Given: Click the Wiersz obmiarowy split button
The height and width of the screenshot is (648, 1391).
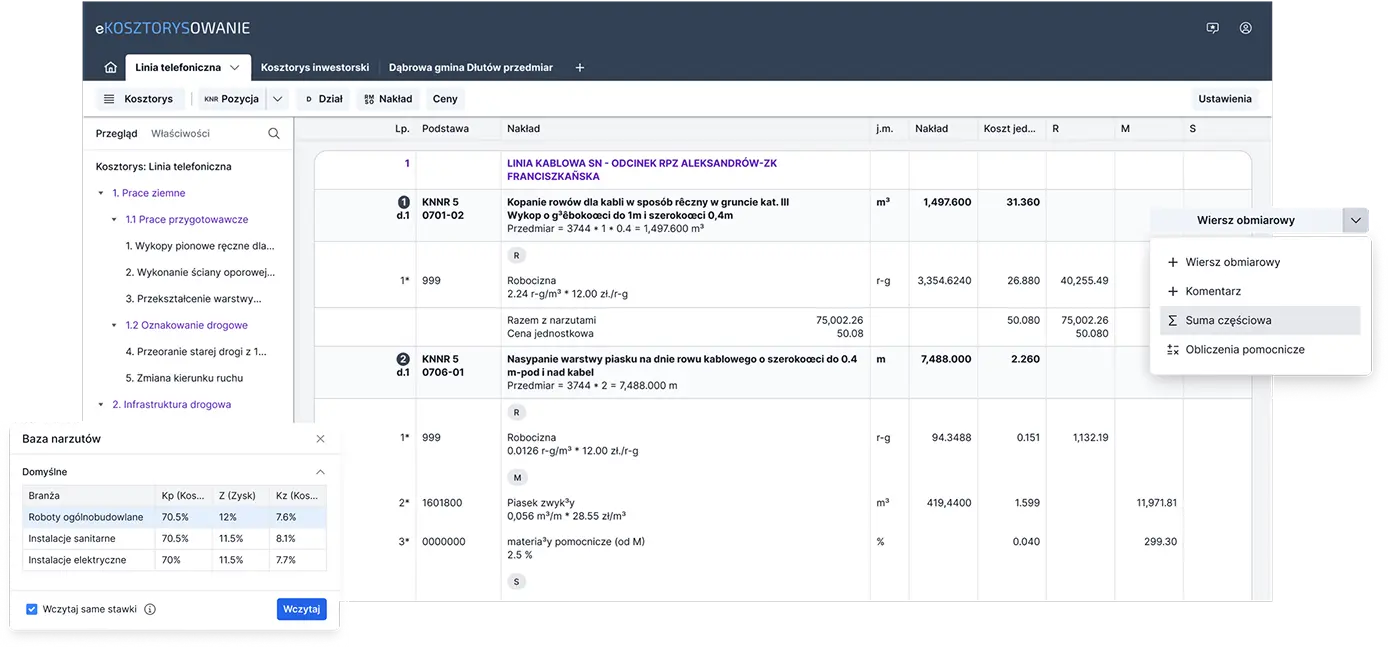Looking at the screenshot, I should pos(1245,220).
